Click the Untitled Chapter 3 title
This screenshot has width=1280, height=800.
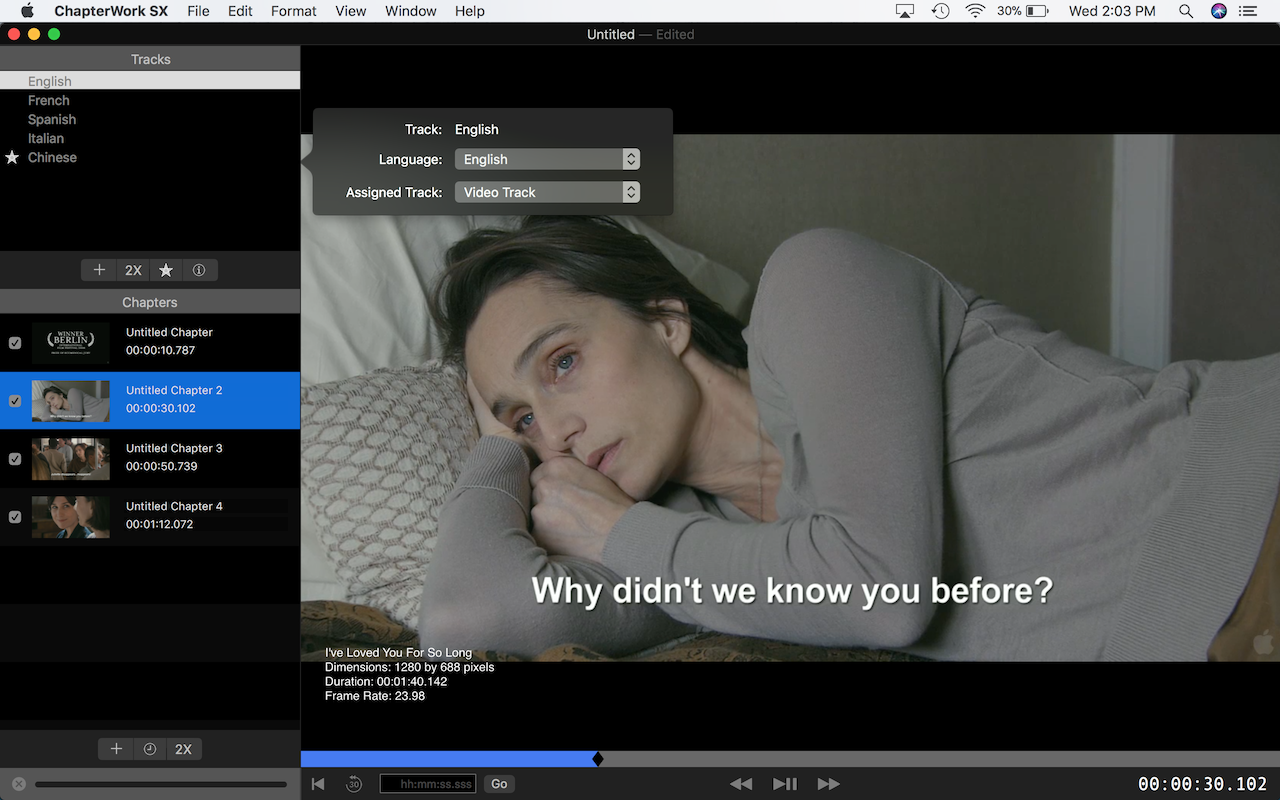point(174,448)
